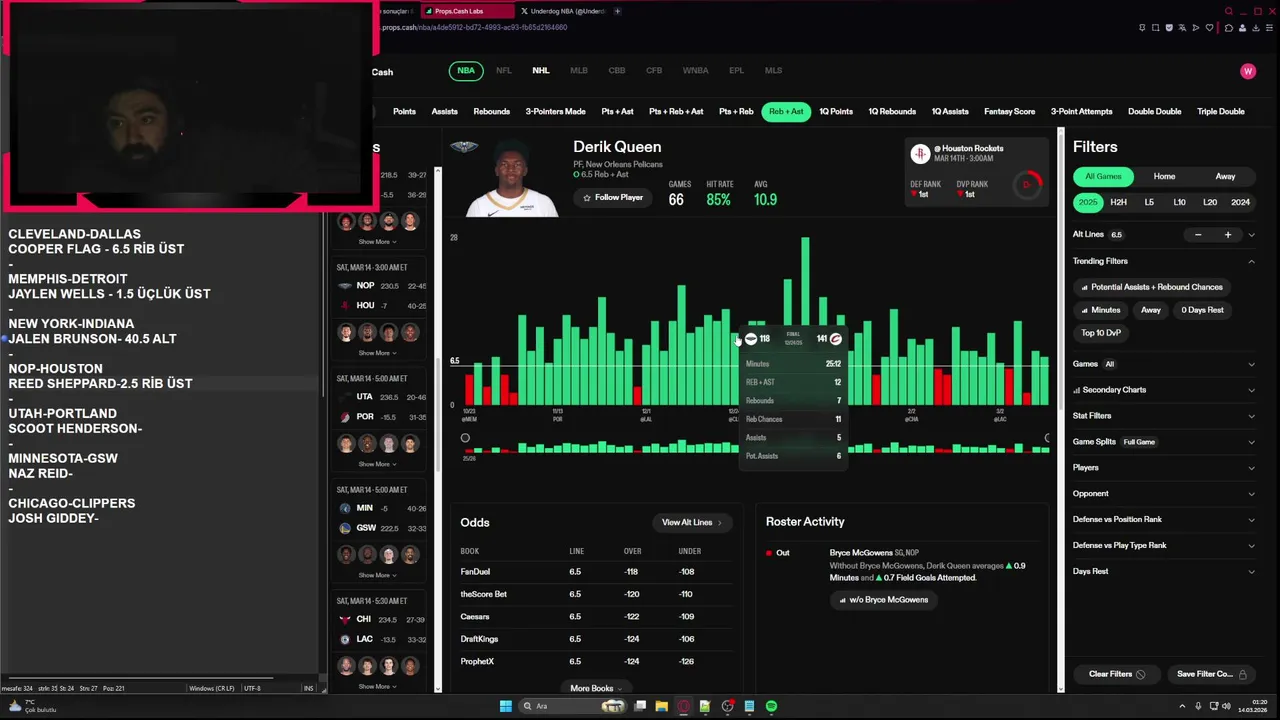Viewport: 1280px width, 720px height.
Task: Click the Task View taskbar icon
Action: [640, 706]
